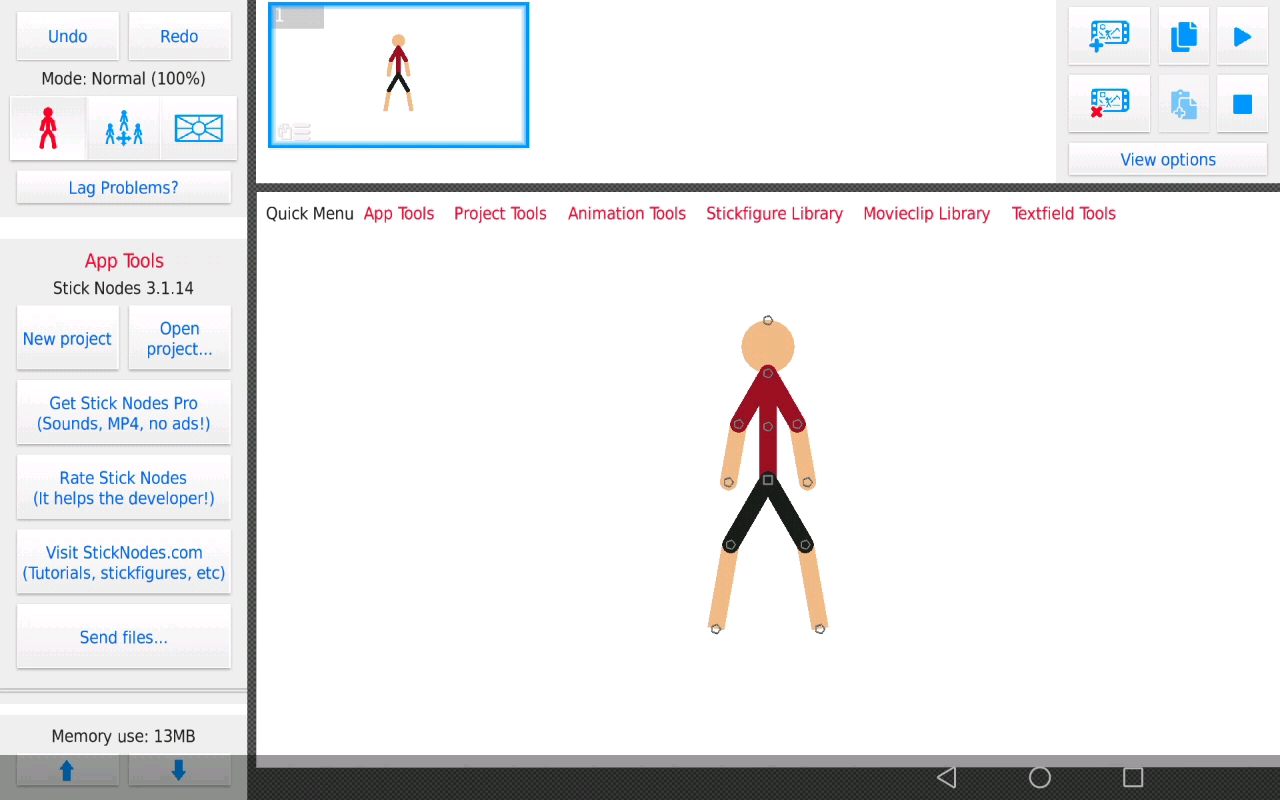Move the tools panel up with the up arrow

point(67,770)
